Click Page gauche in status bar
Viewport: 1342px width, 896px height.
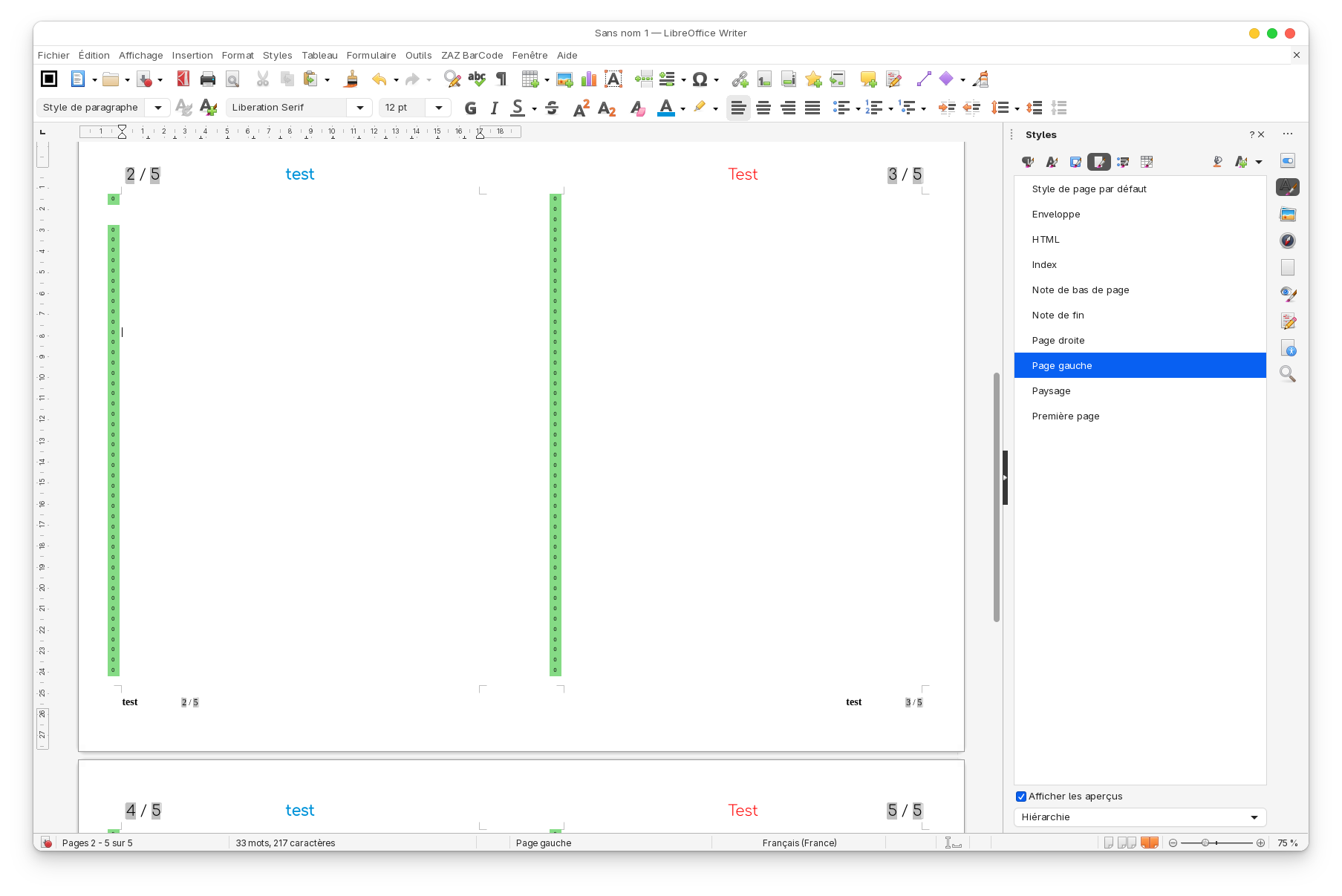[544, 843]
